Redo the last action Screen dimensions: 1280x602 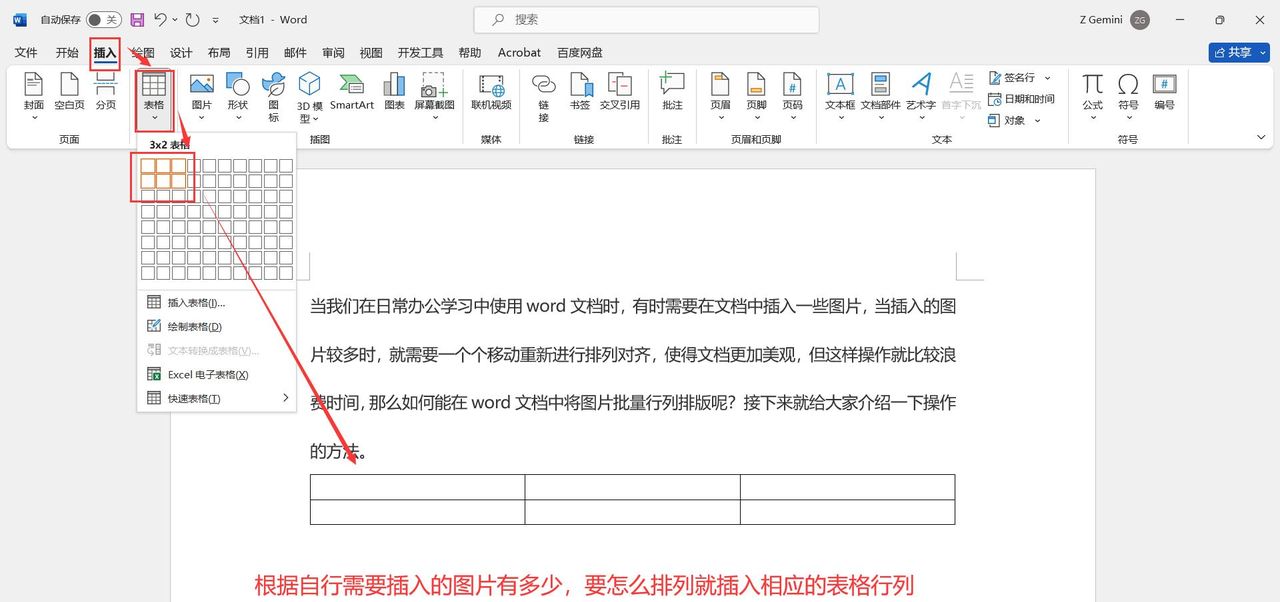193,20
